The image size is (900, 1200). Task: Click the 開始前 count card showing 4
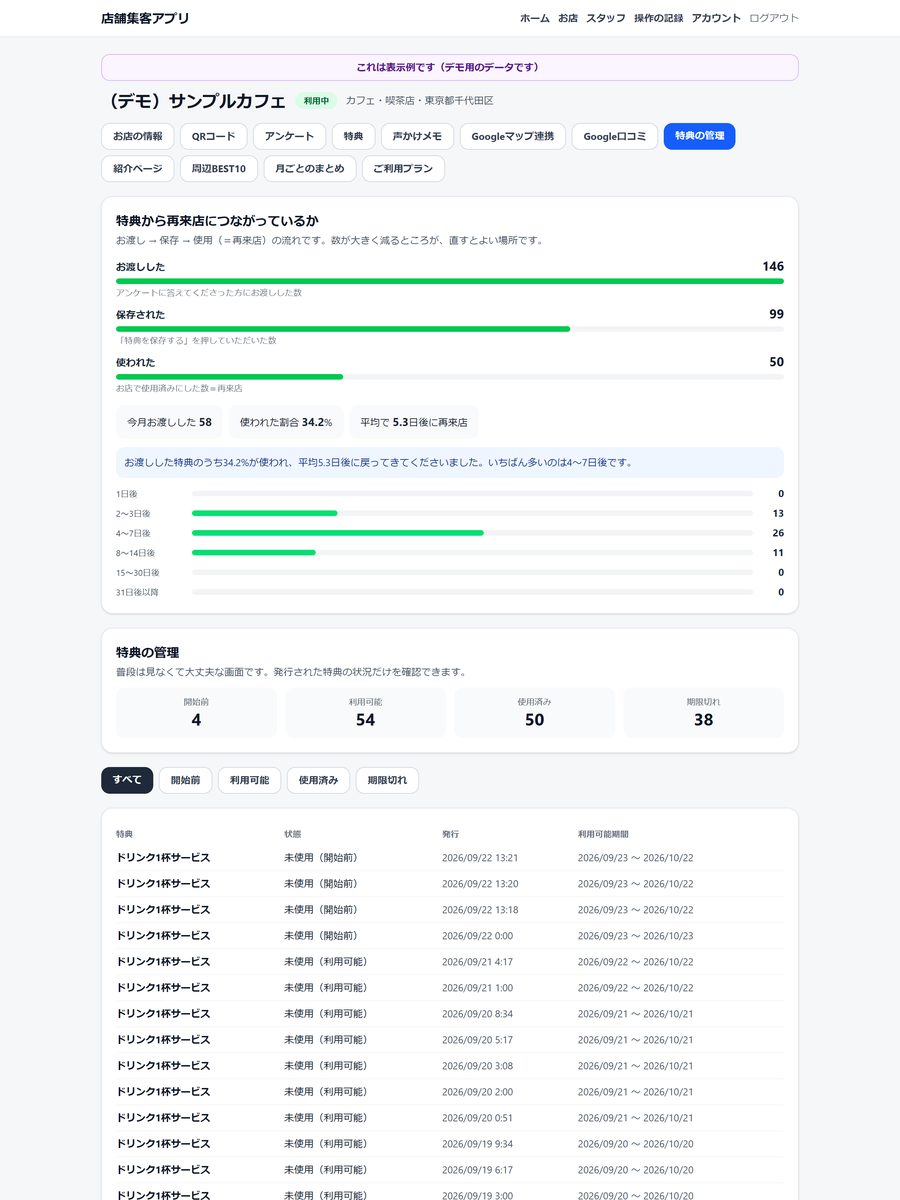pos(196,712)
